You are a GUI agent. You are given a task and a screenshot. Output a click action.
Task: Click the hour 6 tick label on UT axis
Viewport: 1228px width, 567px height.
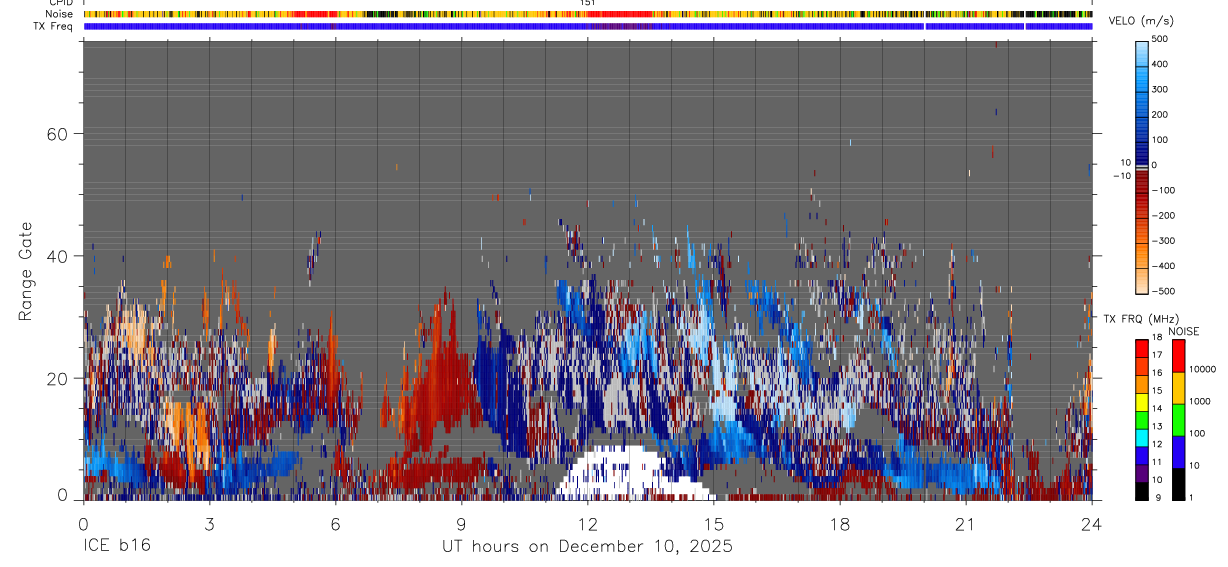(335, 523)
